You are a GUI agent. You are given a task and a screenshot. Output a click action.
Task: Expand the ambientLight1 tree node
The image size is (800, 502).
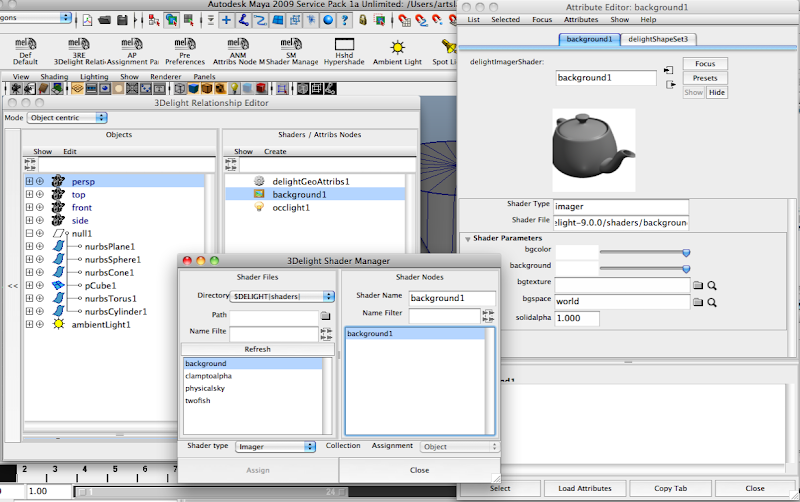pyautogui.click(x=30, y=324)
